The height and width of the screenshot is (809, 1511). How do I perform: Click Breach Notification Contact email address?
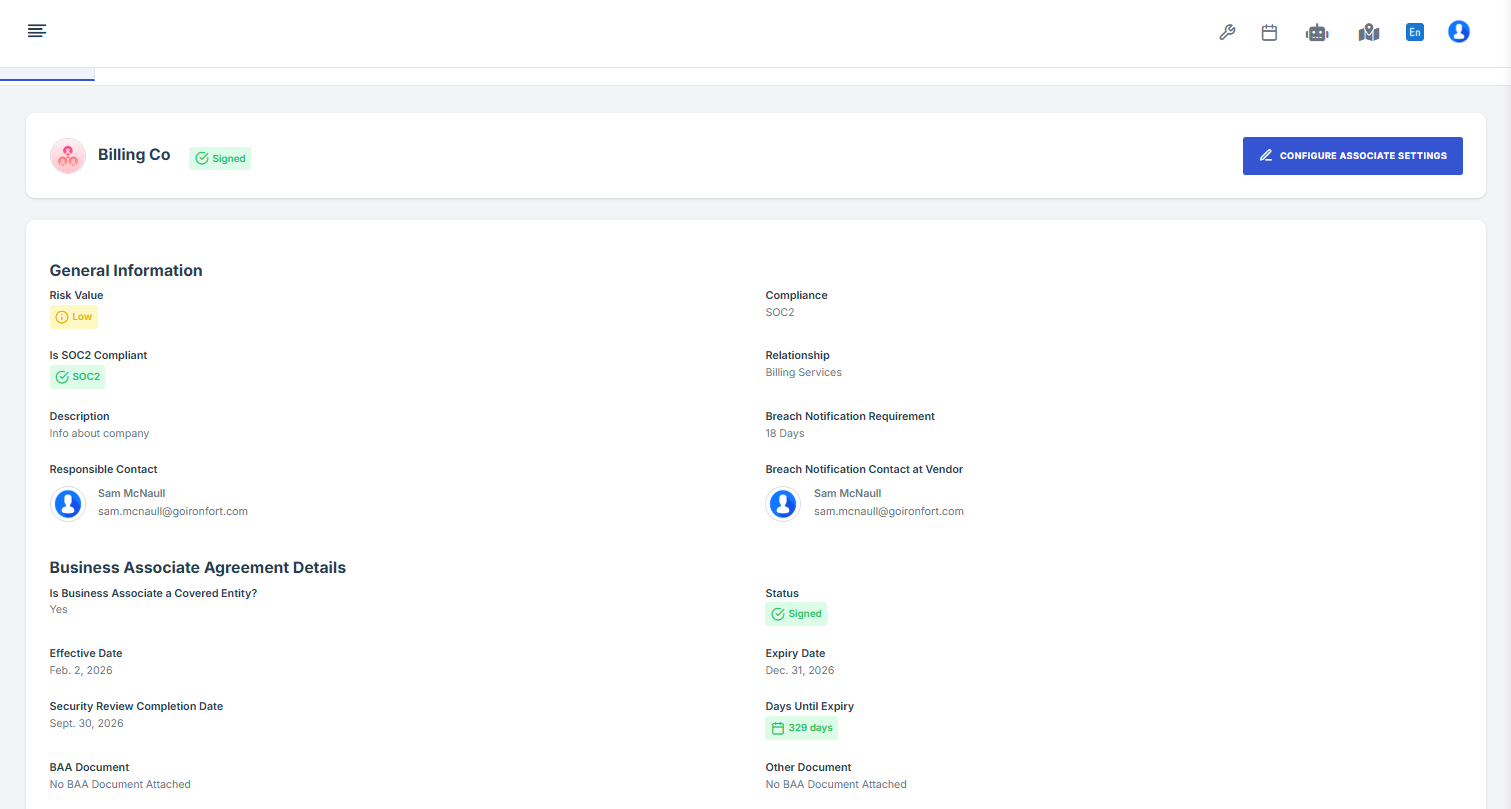(888, 511)
